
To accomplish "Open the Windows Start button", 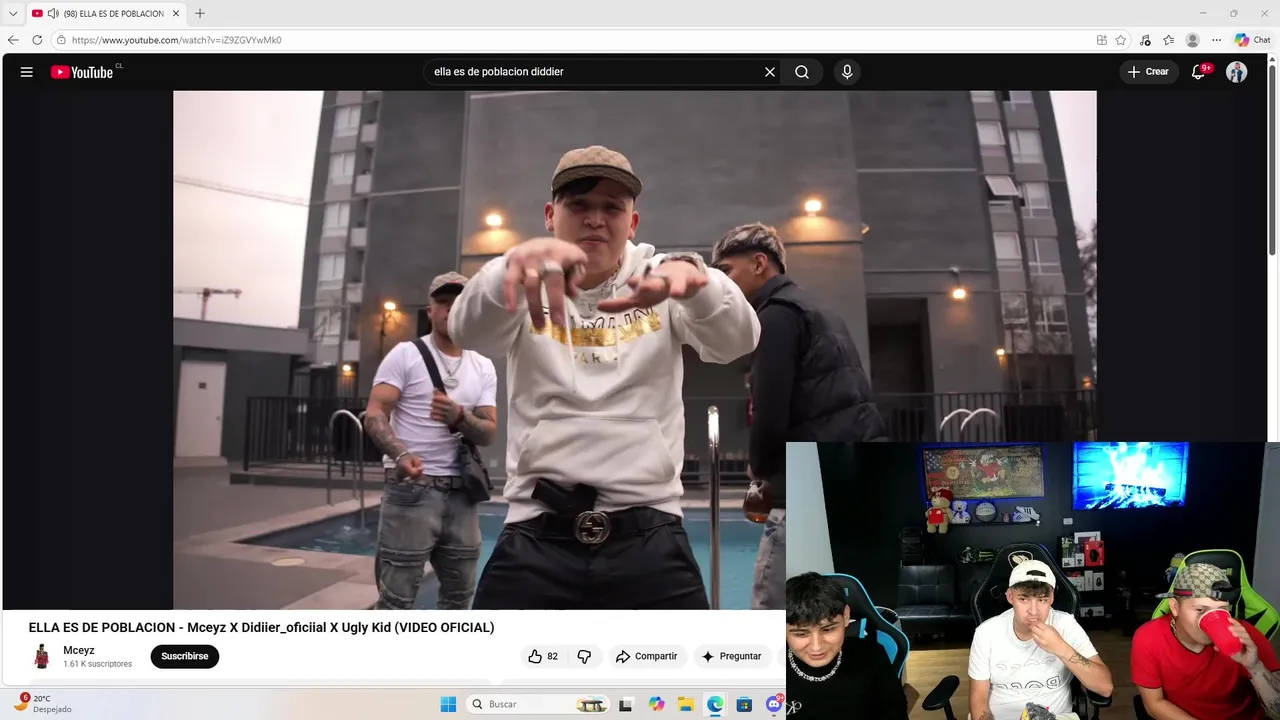I will [x=448, y=704].
